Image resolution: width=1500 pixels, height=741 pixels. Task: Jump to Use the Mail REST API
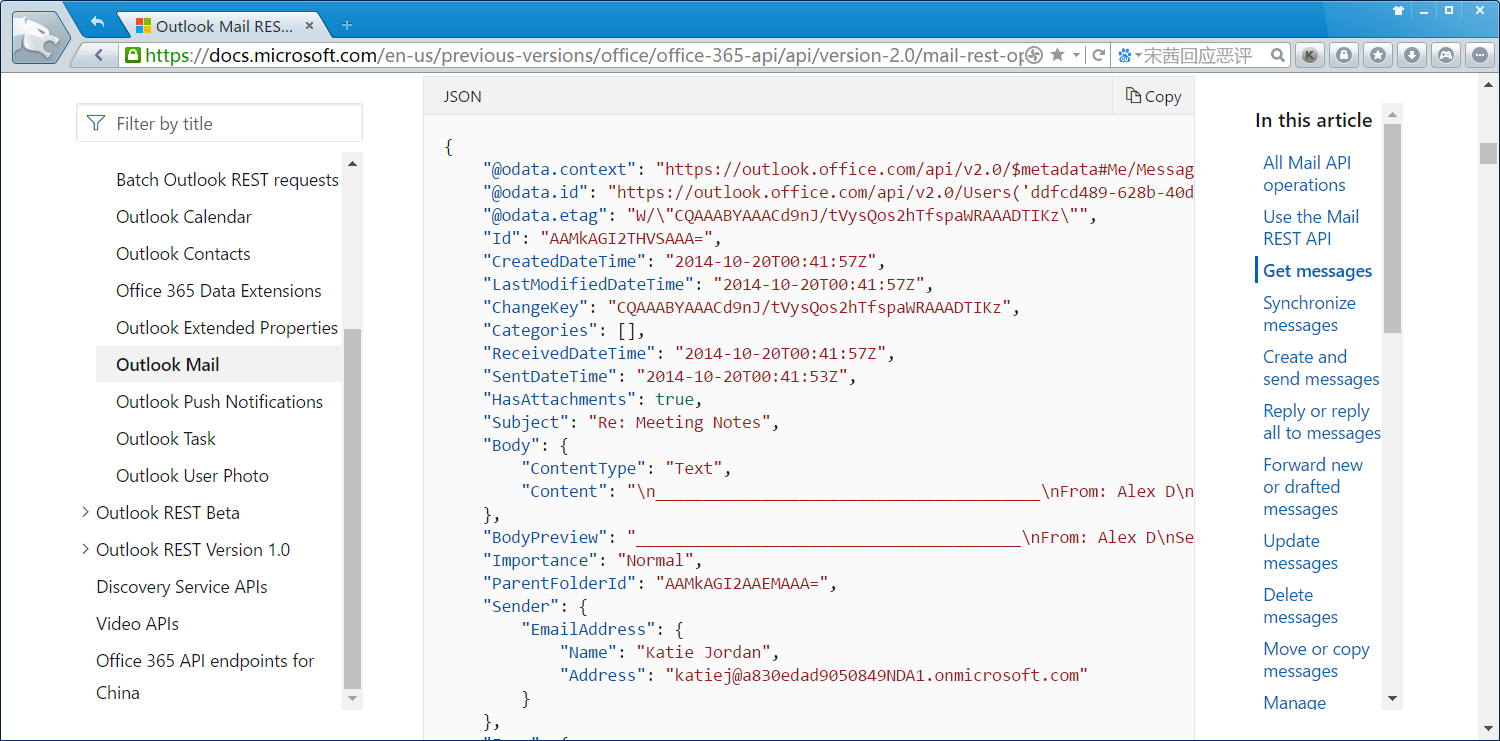click(x=1311, y=228)
